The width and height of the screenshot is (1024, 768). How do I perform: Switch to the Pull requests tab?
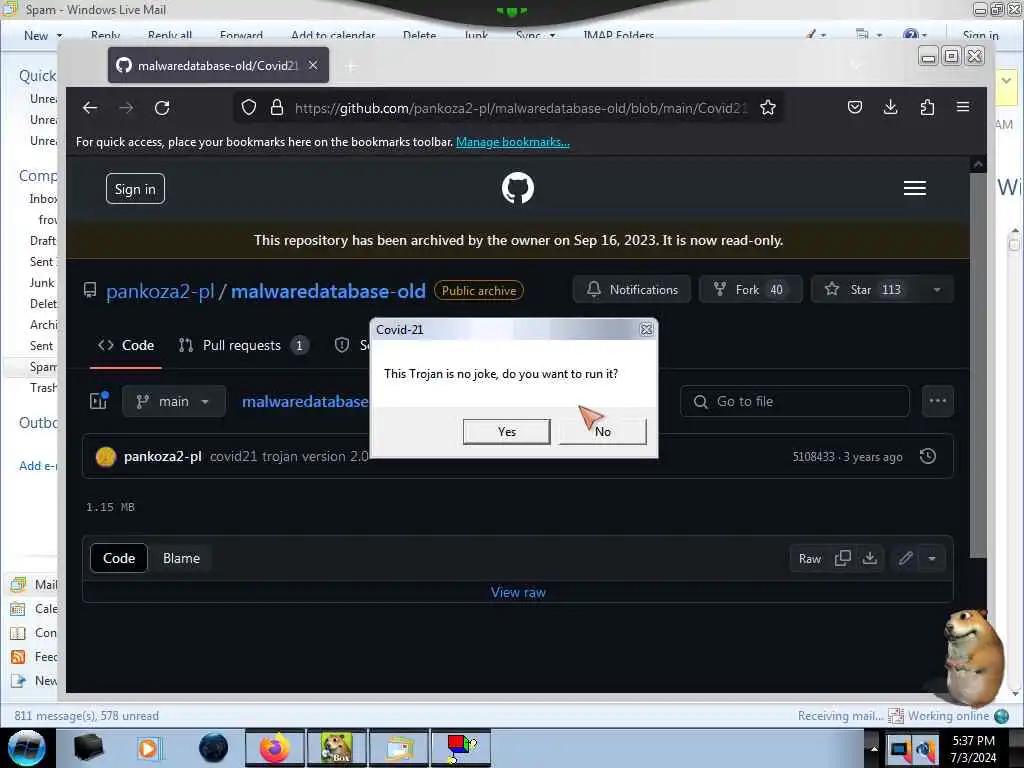coord(243,345)
